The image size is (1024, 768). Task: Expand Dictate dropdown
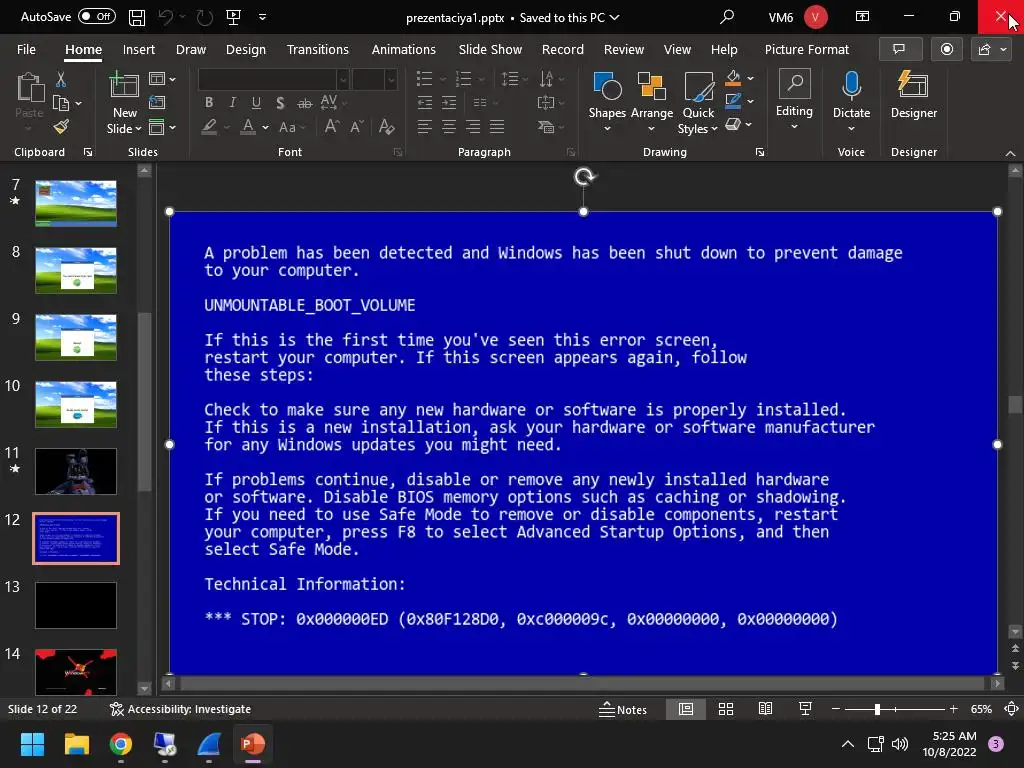851,129
